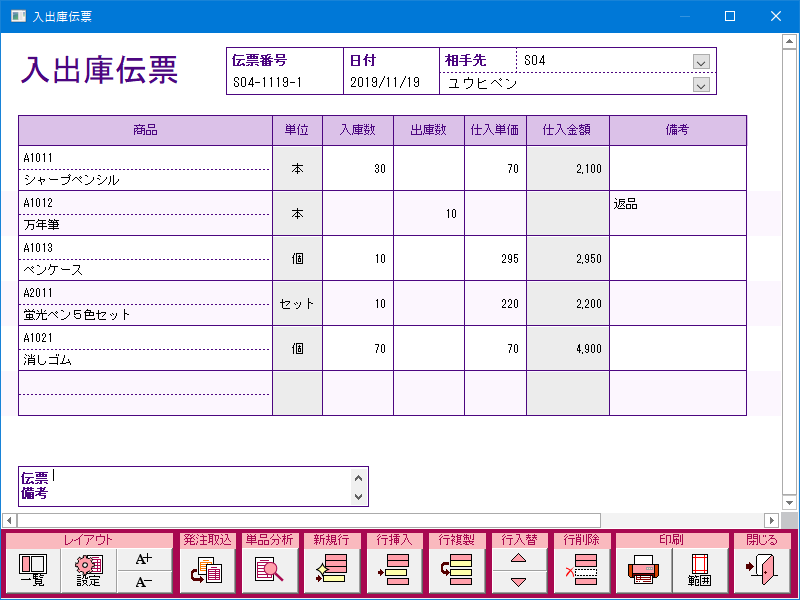Click 入庫数 70 for 消しゴム
The height and width of the screenshot is (600, 800).
click(358, 348)
